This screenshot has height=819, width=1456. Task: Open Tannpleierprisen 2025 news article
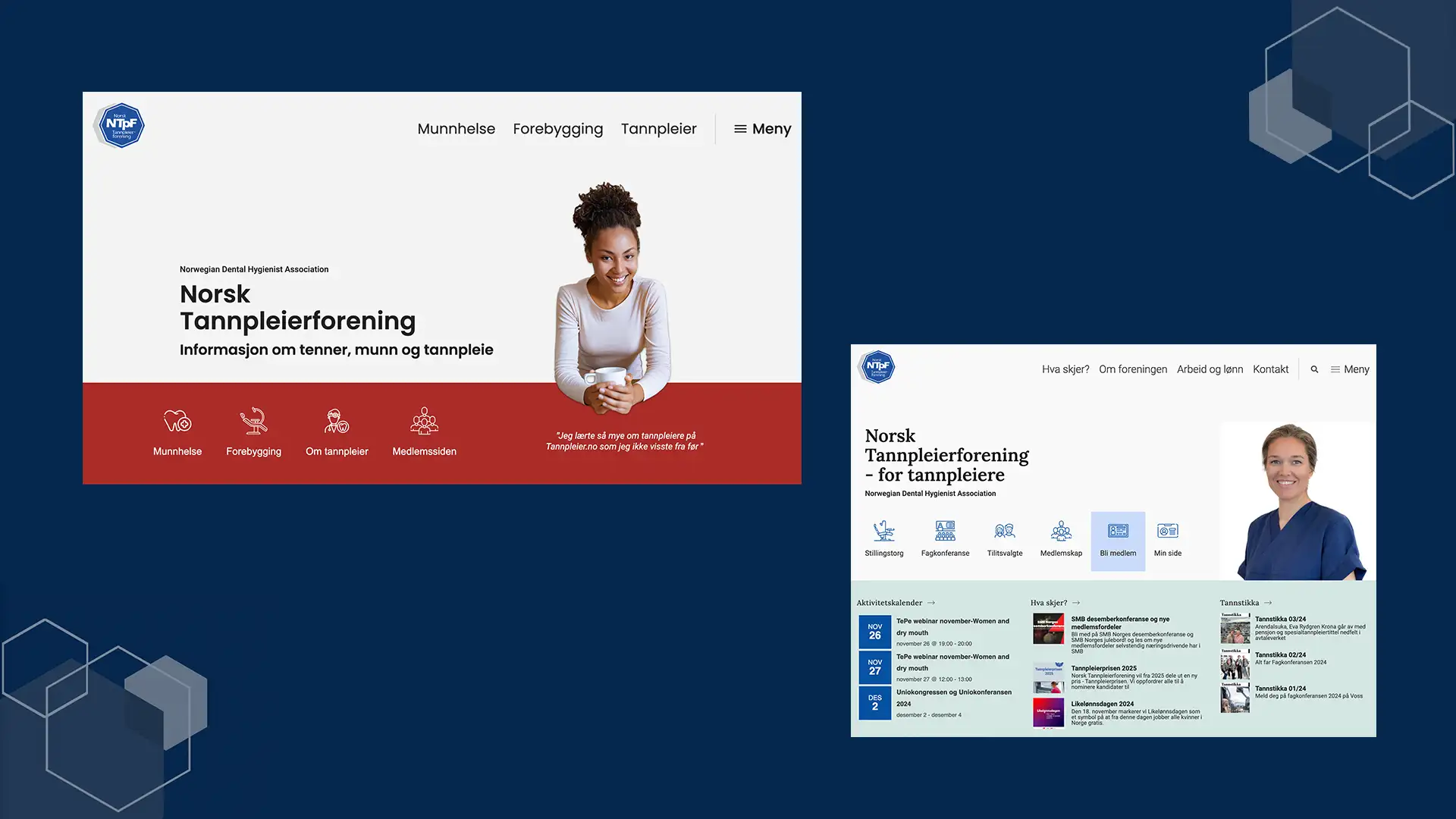[x=1103, y=668]
